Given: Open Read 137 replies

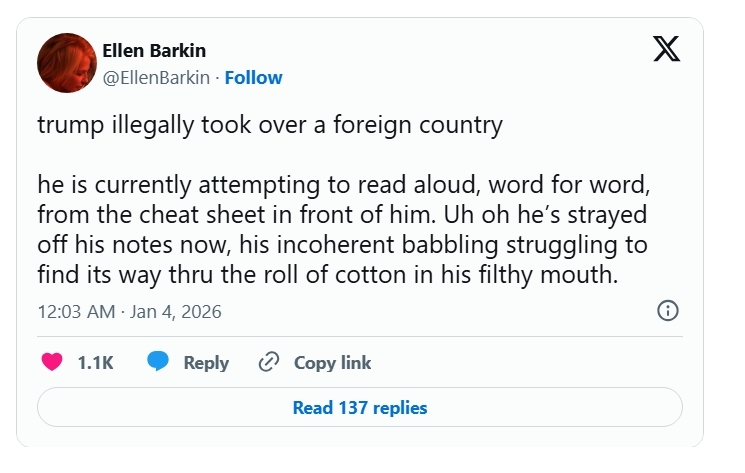Looking at the screenshot, I should point(359,407).
